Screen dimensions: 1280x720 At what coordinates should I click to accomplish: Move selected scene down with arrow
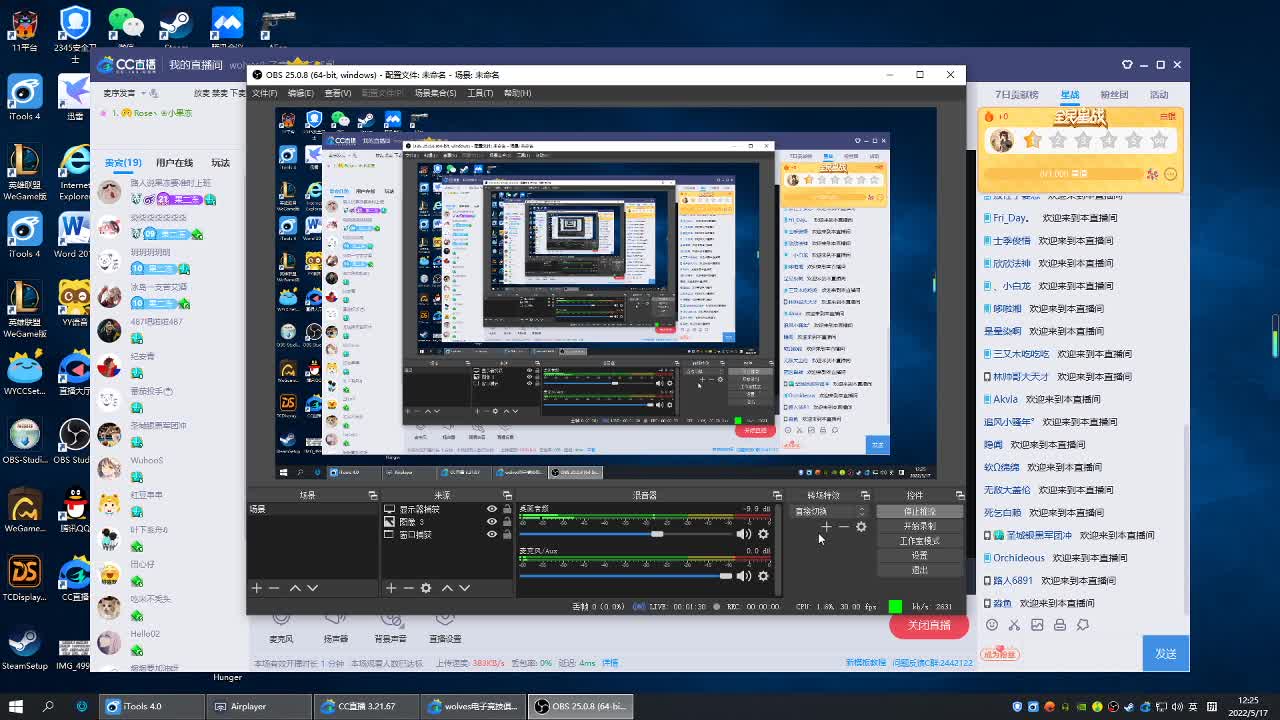pos(312,588)
